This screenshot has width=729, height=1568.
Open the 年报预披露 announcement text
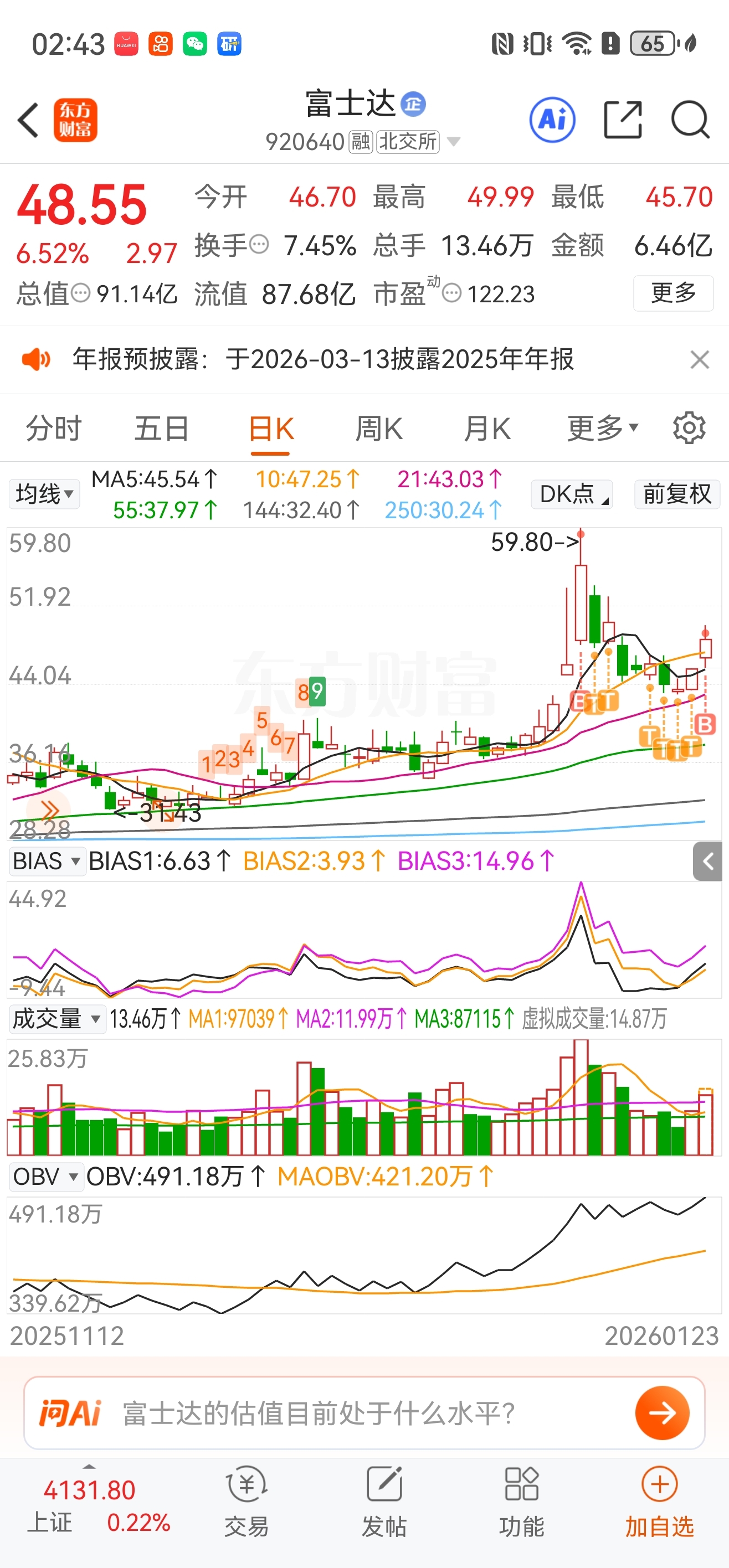click(324, 359)
